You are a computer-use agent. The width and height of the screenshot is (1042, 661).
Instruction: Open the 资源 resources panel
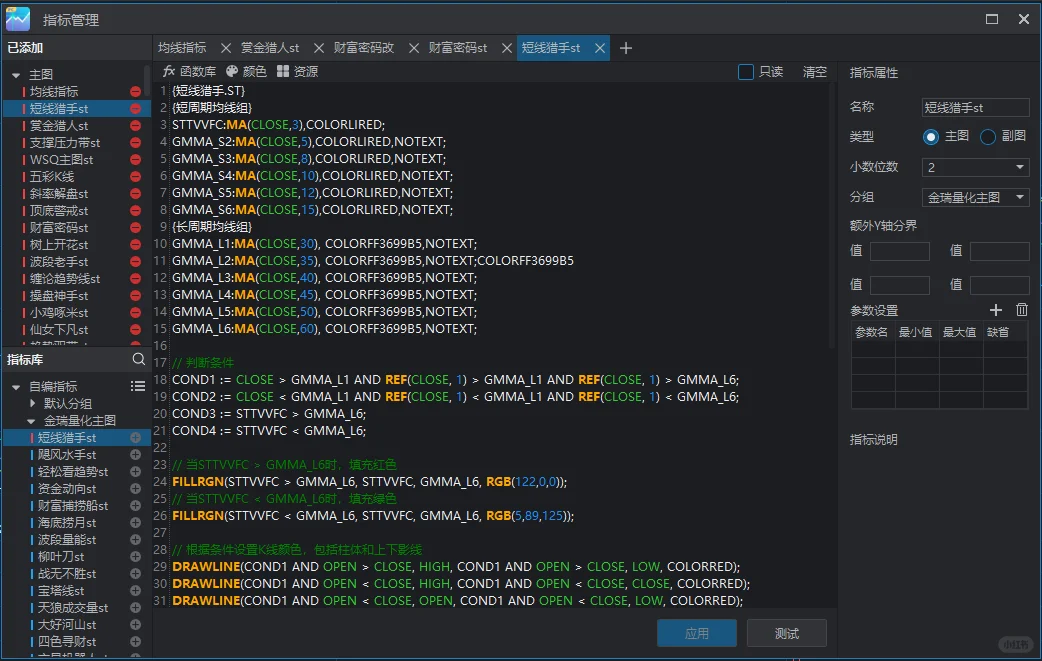pos(297,72)
